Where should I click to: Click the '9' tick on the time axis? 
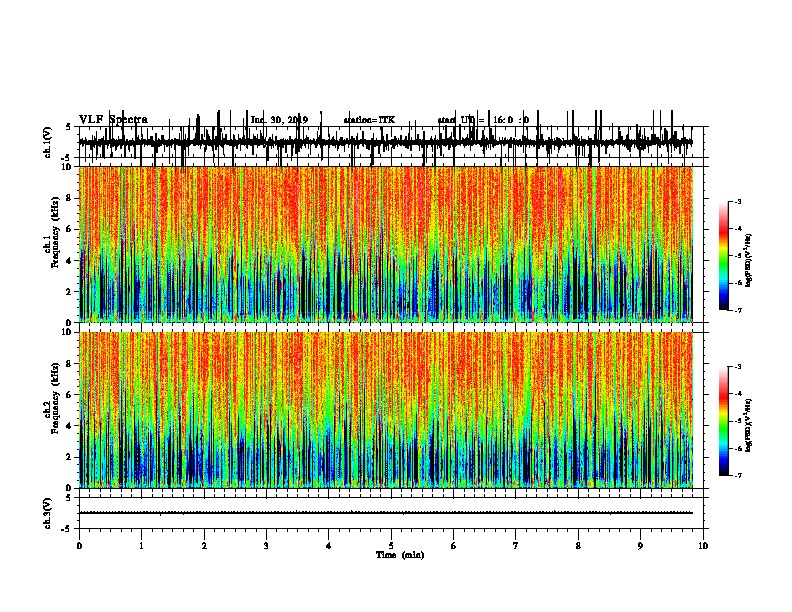640,546
